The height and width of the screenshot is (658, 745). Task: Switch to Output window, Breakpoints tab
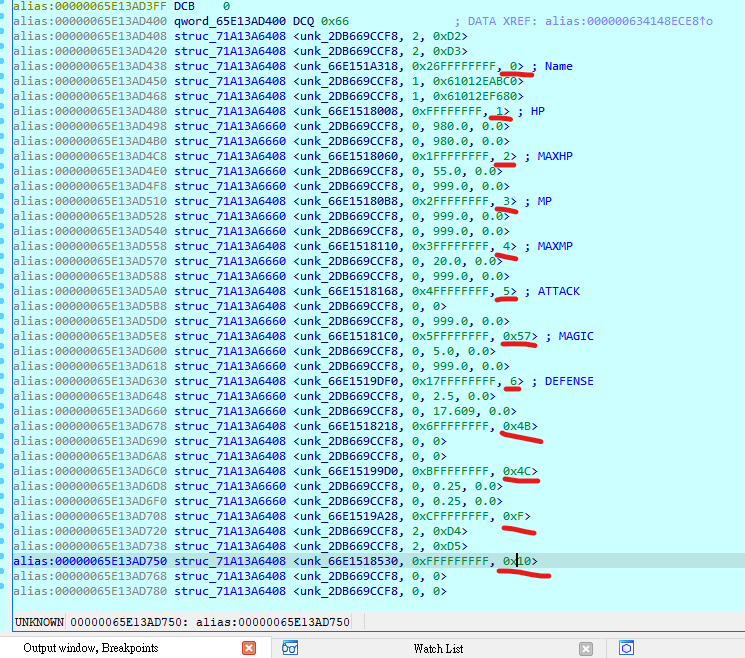91,648
